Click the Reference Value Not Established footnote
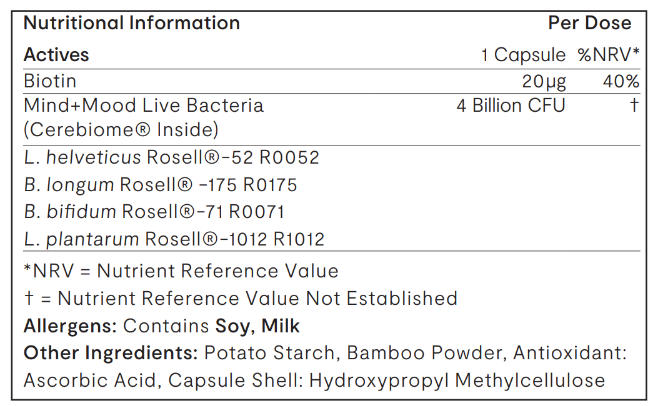The image size is (655, 406). coord(240,298)
